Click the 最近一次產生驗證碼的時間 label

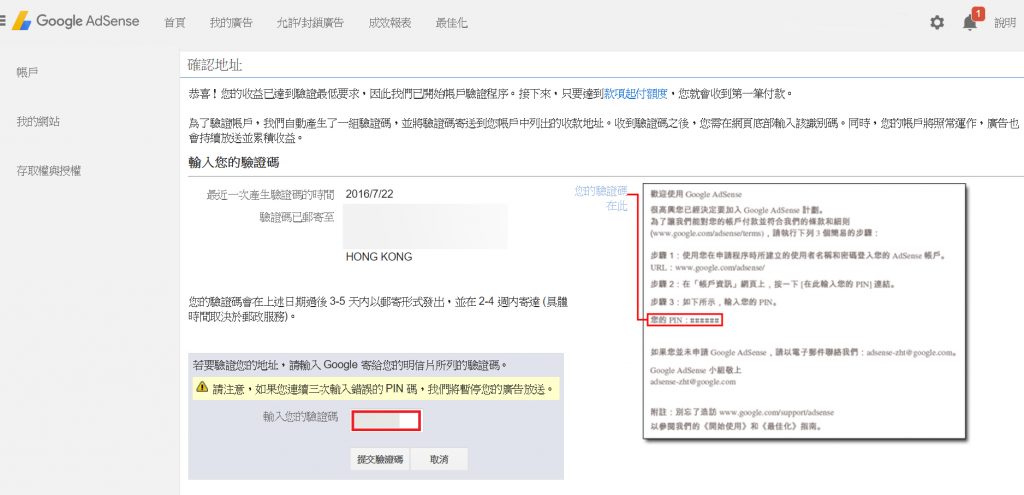coord(270,194)
